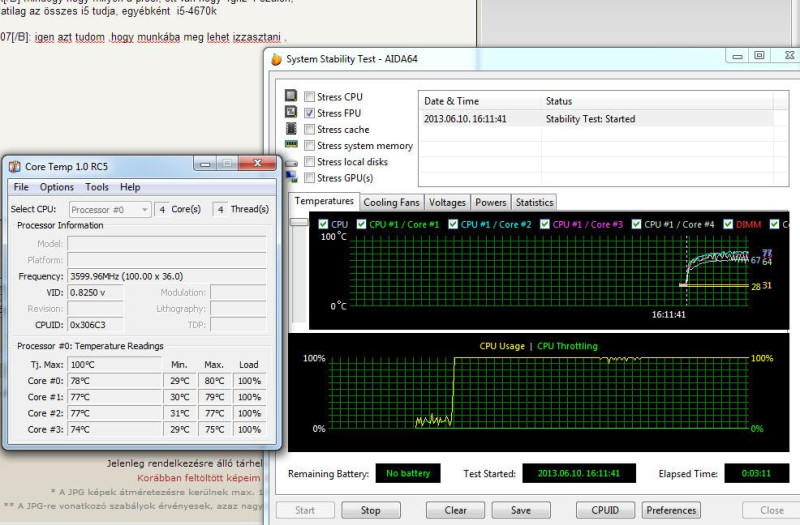Screen dimensions: 800x525
Task: Switch to the Voltages tab
Action: (x=447, y=203)
